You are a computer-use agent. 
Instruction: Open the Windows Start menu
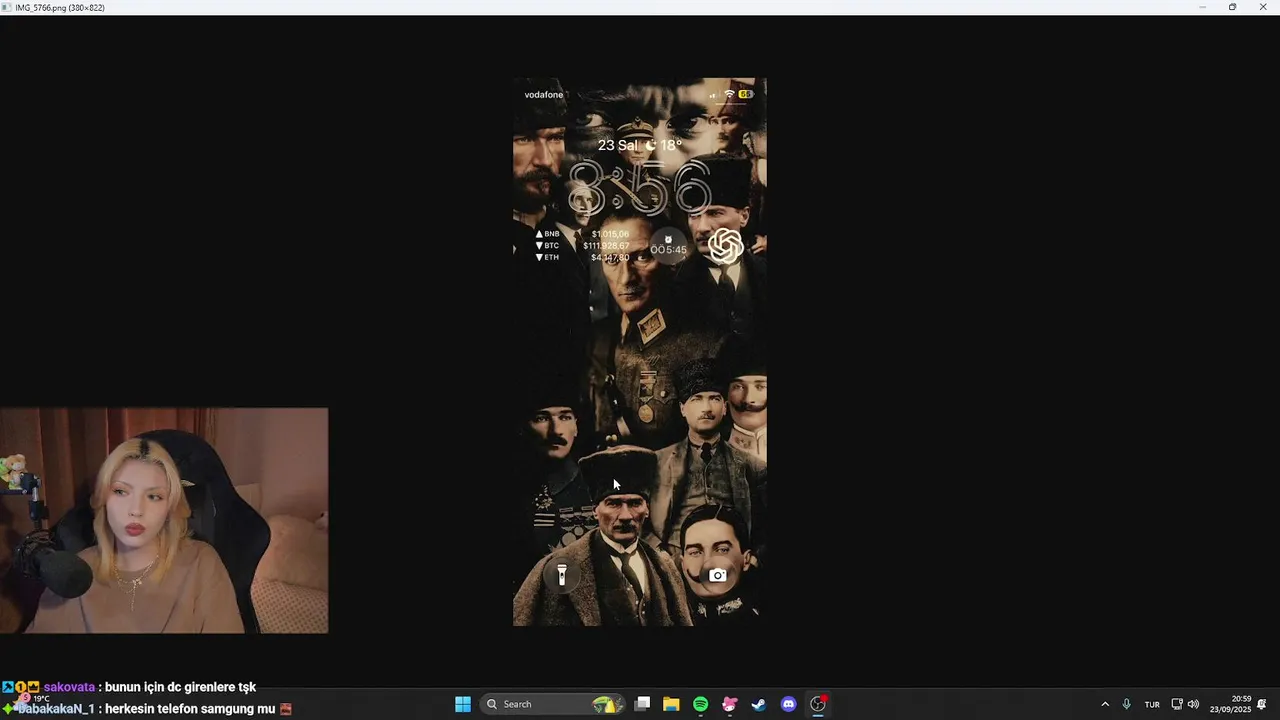tap(463, 704)
